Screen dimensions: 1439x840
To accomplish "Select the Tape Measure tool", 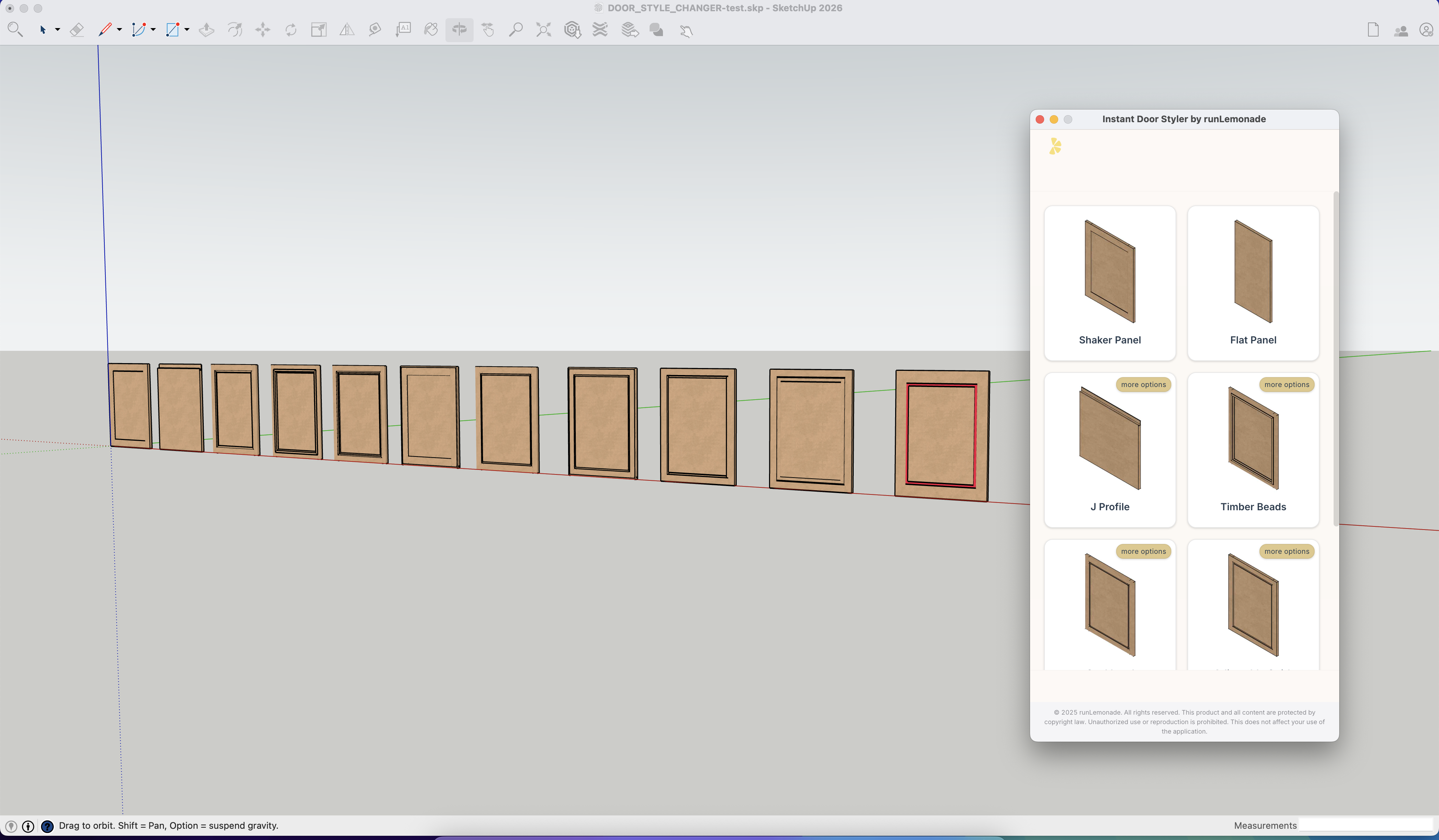I will (374, 29).
